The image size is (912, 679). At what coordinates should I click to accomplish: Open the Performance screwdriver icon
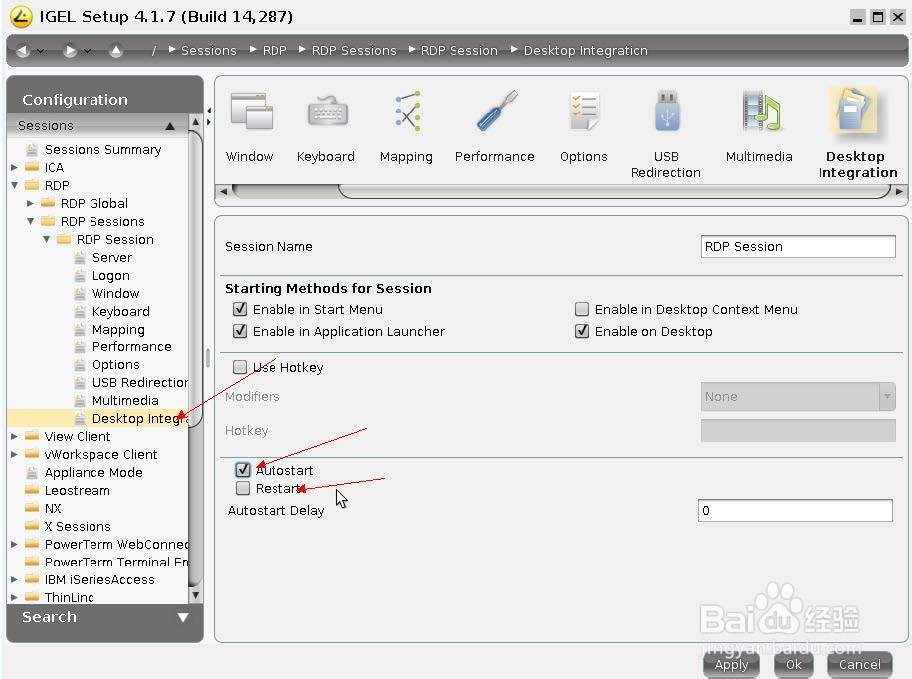pyautogui.click(x=496, y=111)
